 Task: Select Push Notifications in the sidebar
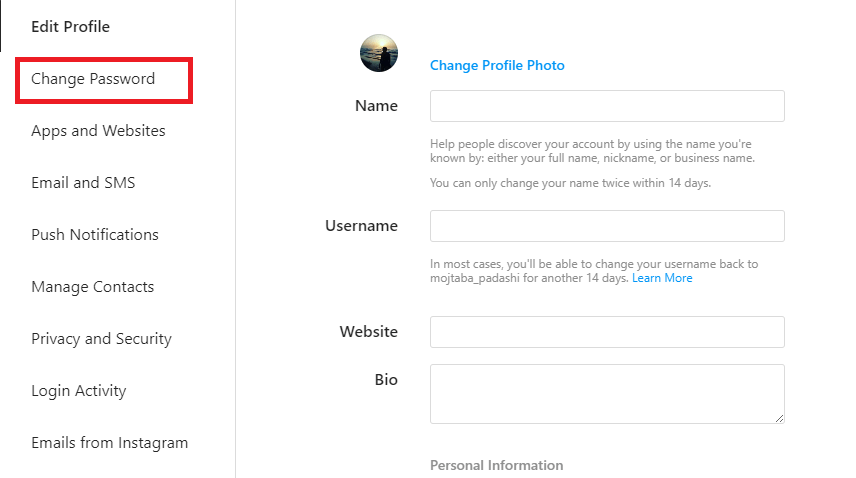click(x=95, y=235)
